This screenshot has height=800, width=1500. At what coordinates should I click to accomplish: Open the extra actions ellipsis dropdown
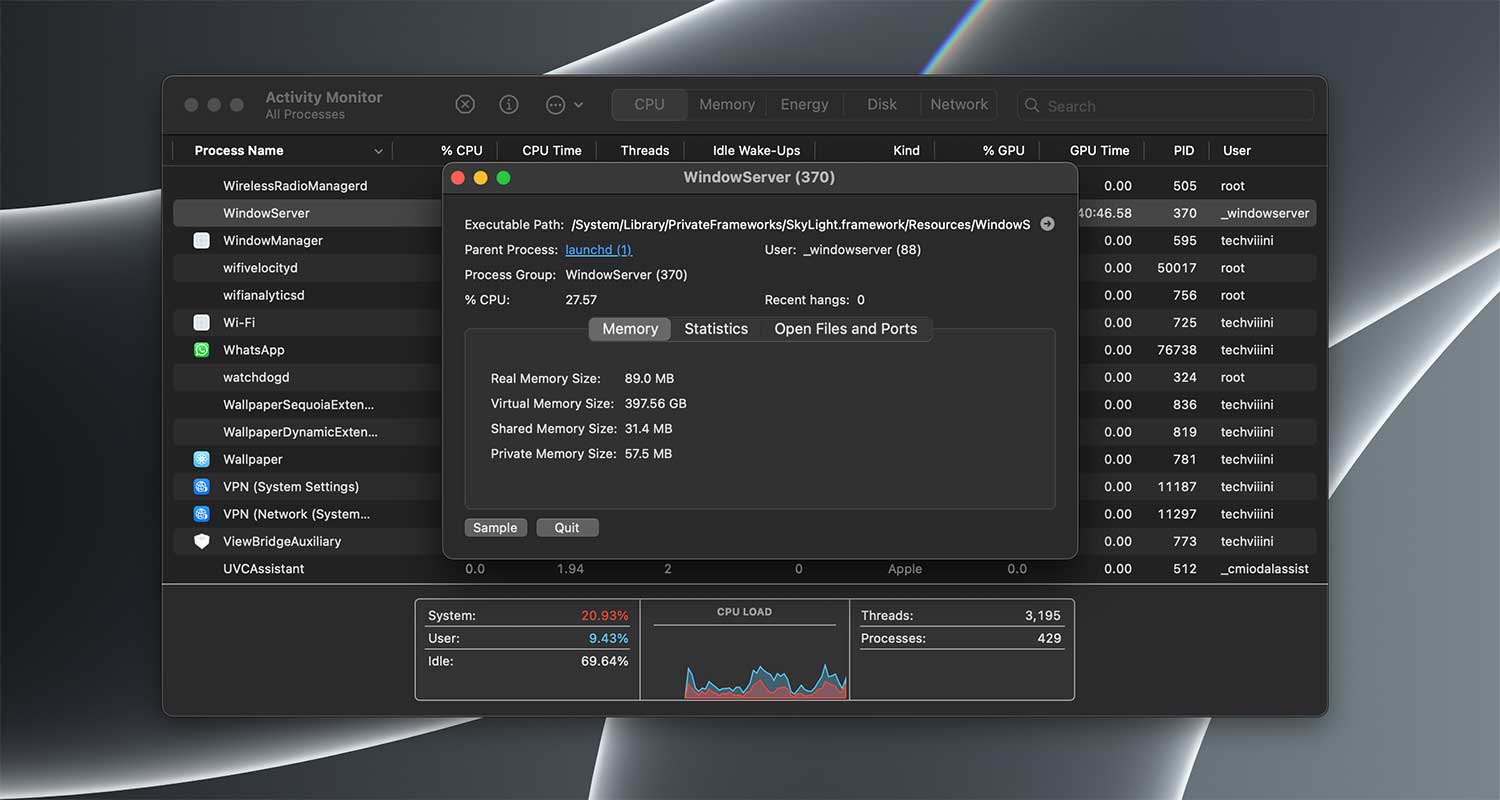556,104
